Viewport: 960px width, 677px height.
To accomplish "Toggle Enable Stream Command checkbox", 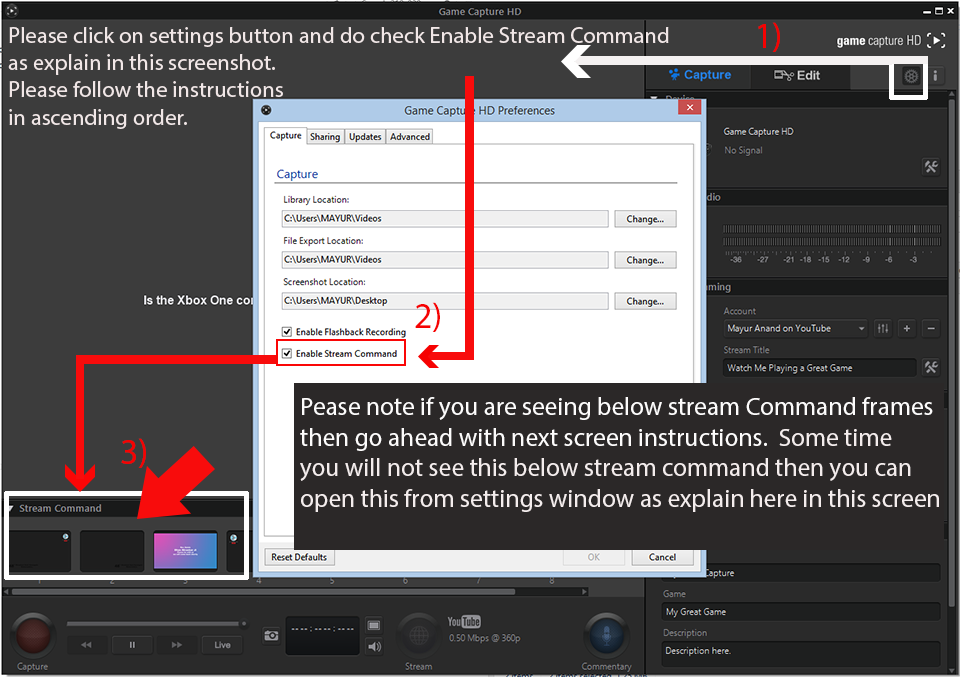I will tap(287, 354).
